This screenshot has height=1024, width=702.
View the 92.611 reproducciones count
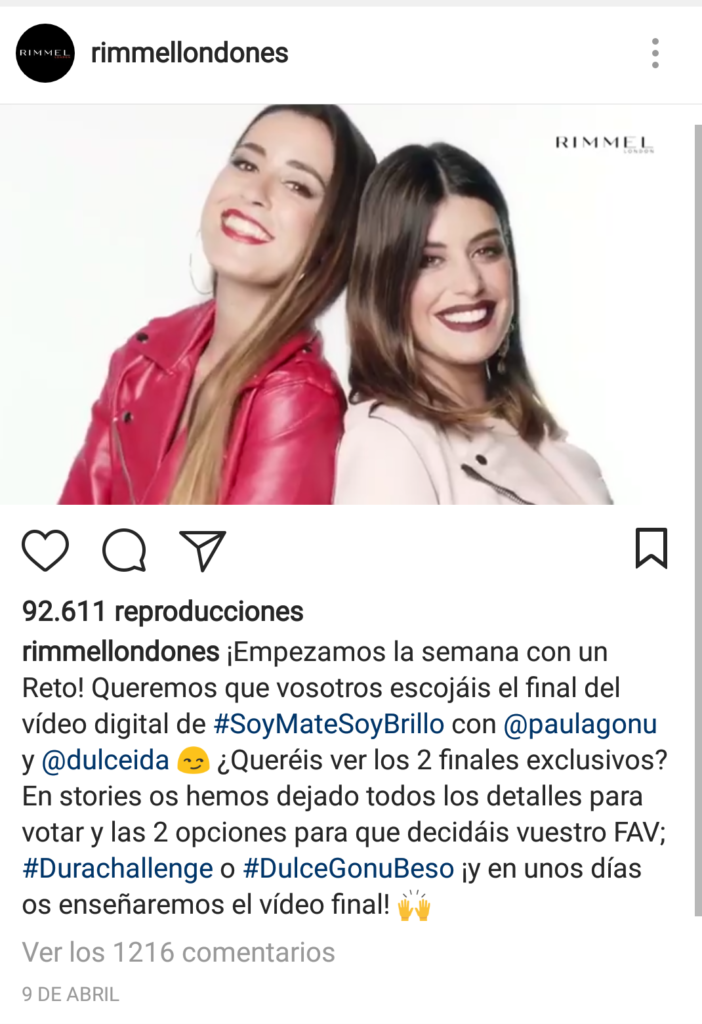[163, 612]
